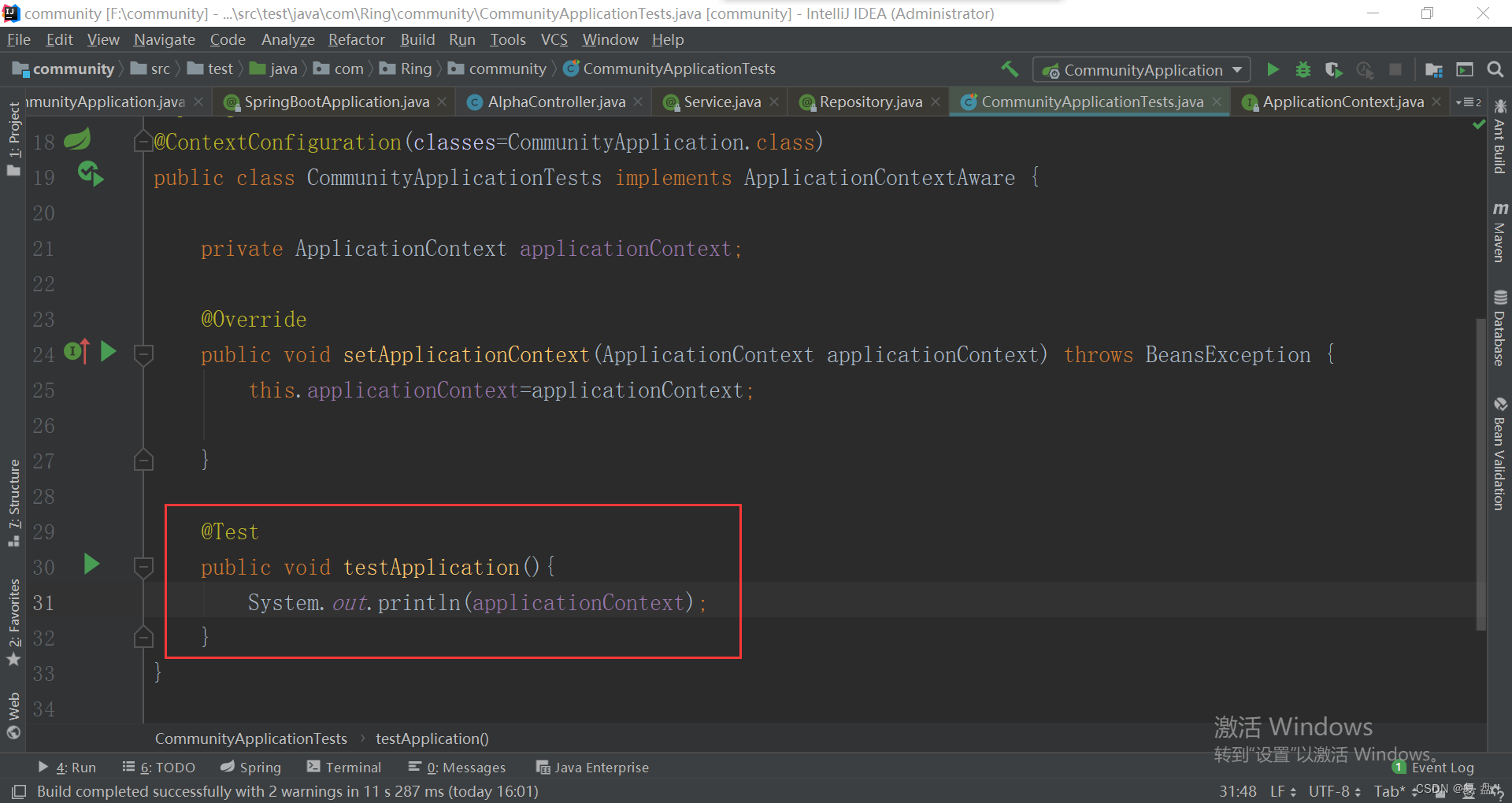Open Project Structure toolbar icon
Image resolution: width=1512 pixels, height=803 pixels.
pyautogui.click(x=1434, y=69)
